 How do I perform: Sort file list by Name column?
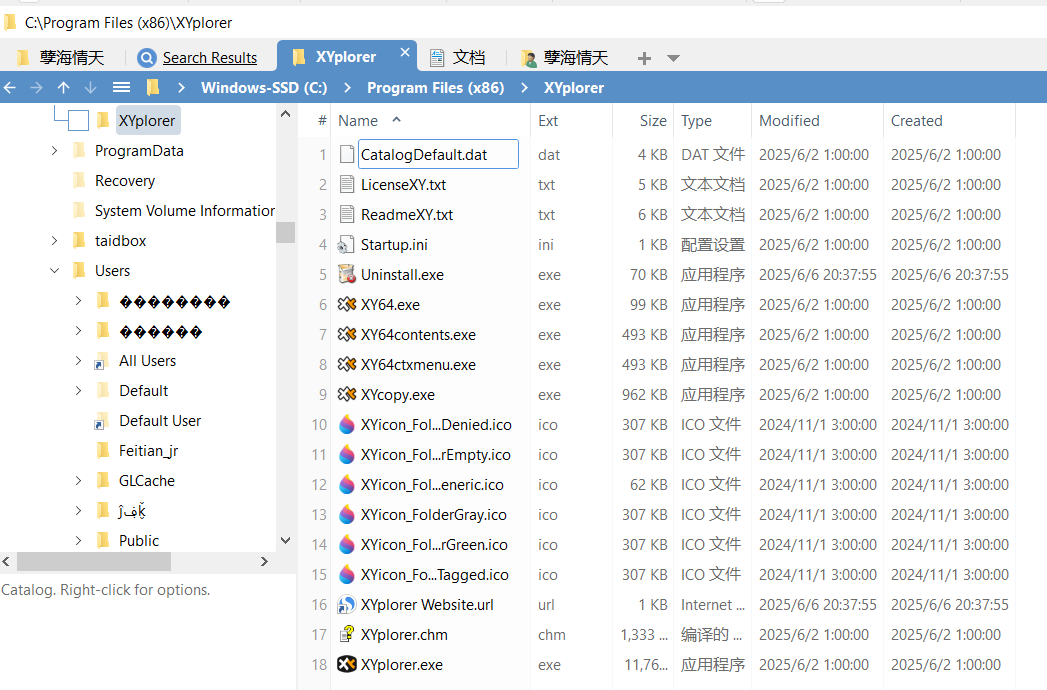click(358, 121)
